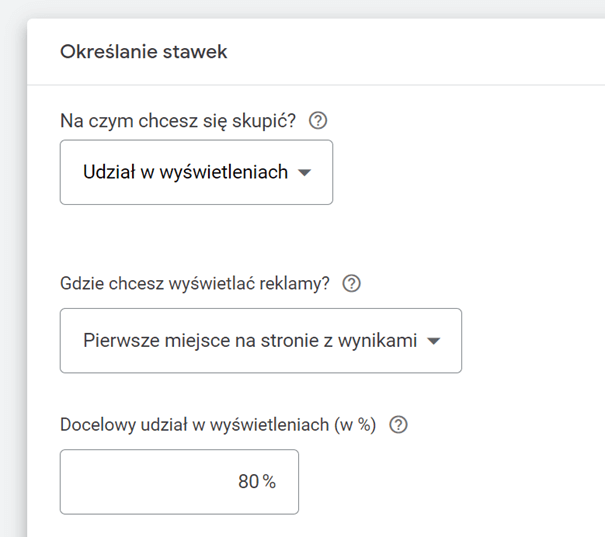Click empty card space right of the first dropdown

pyautogui.click(x=463, y=172)
